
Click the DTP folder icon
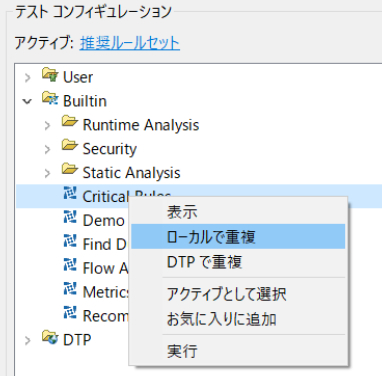point(50,338)
